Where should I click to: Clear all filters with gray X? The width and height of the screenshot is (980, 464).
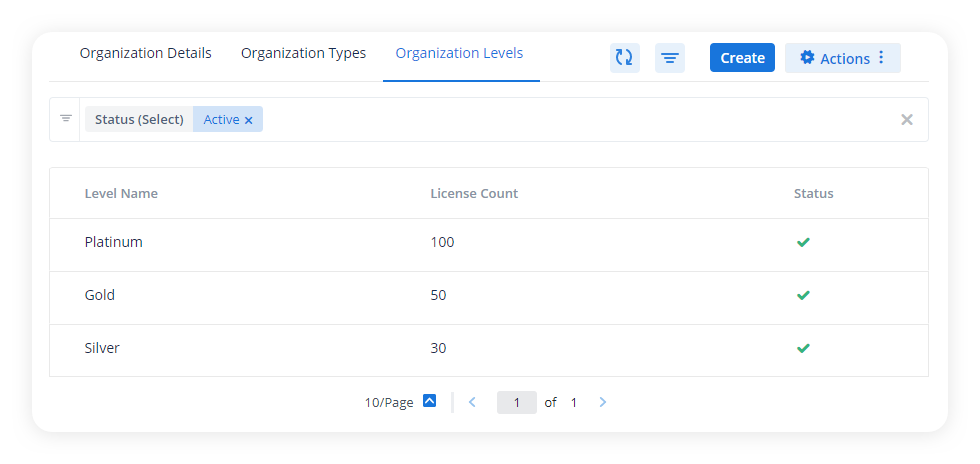[907, 119]
